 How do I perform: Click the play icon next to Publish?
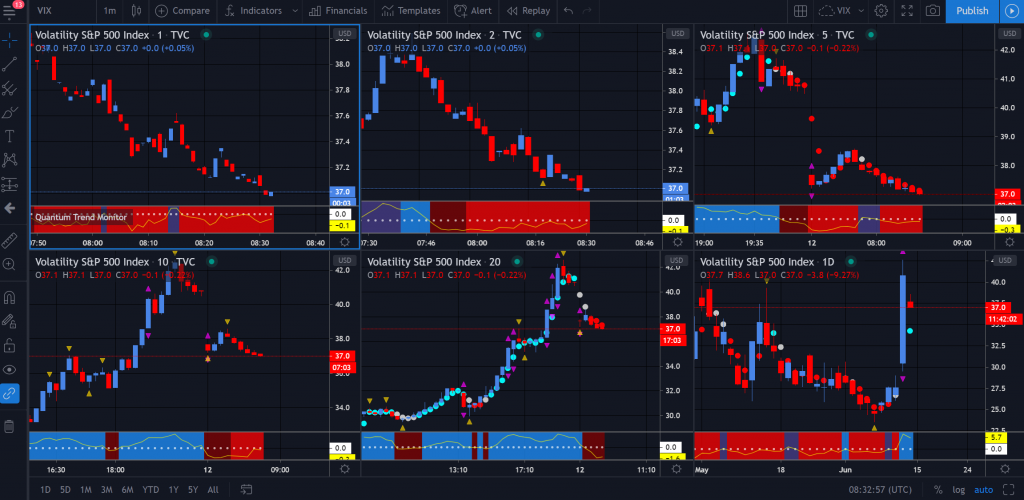click(1012, 10)
